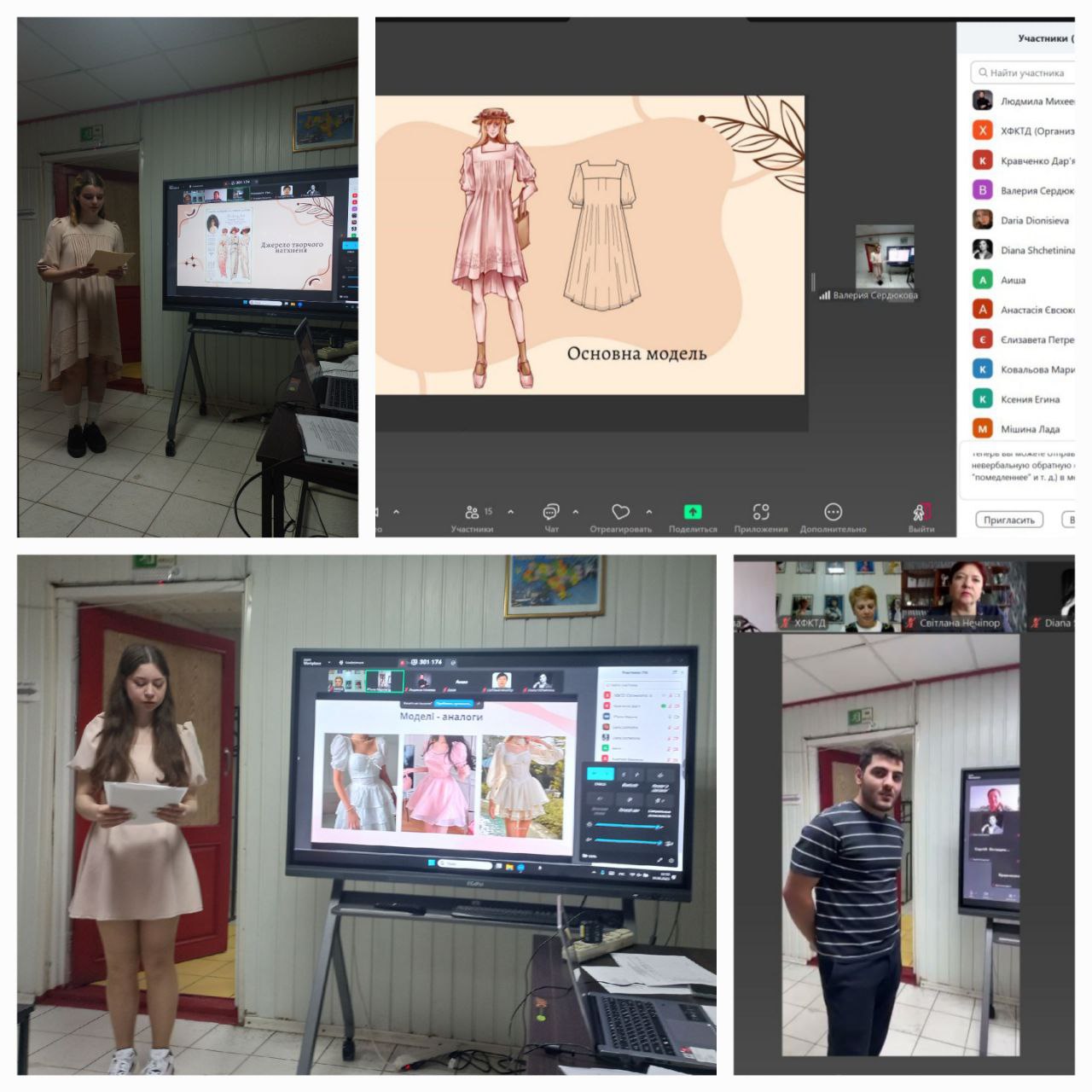1092x1092 pixels.
Task: Open the Приложения apps icon
Action: [760, 512]
